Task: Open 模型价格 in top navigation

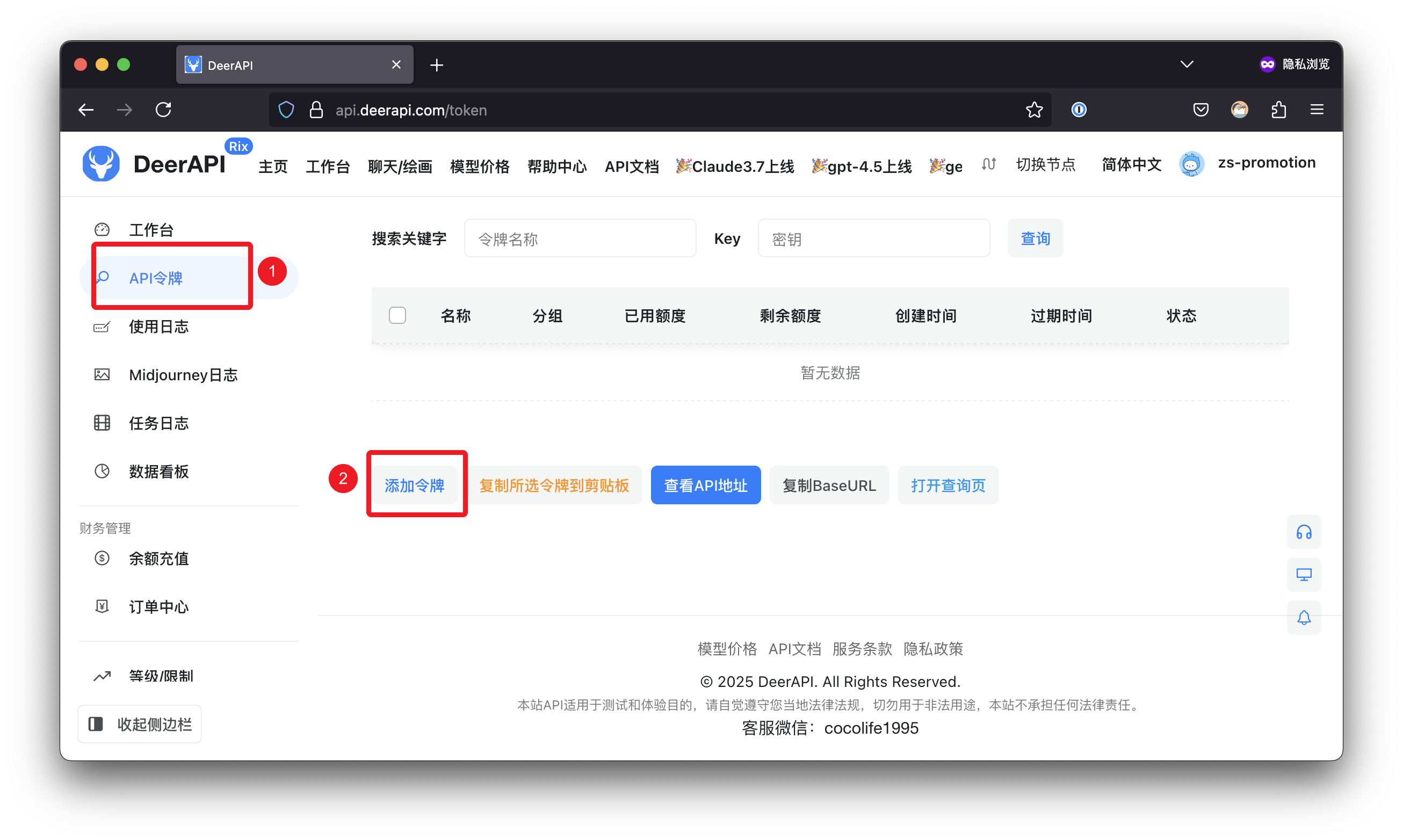Action: (x=480, y=166)
